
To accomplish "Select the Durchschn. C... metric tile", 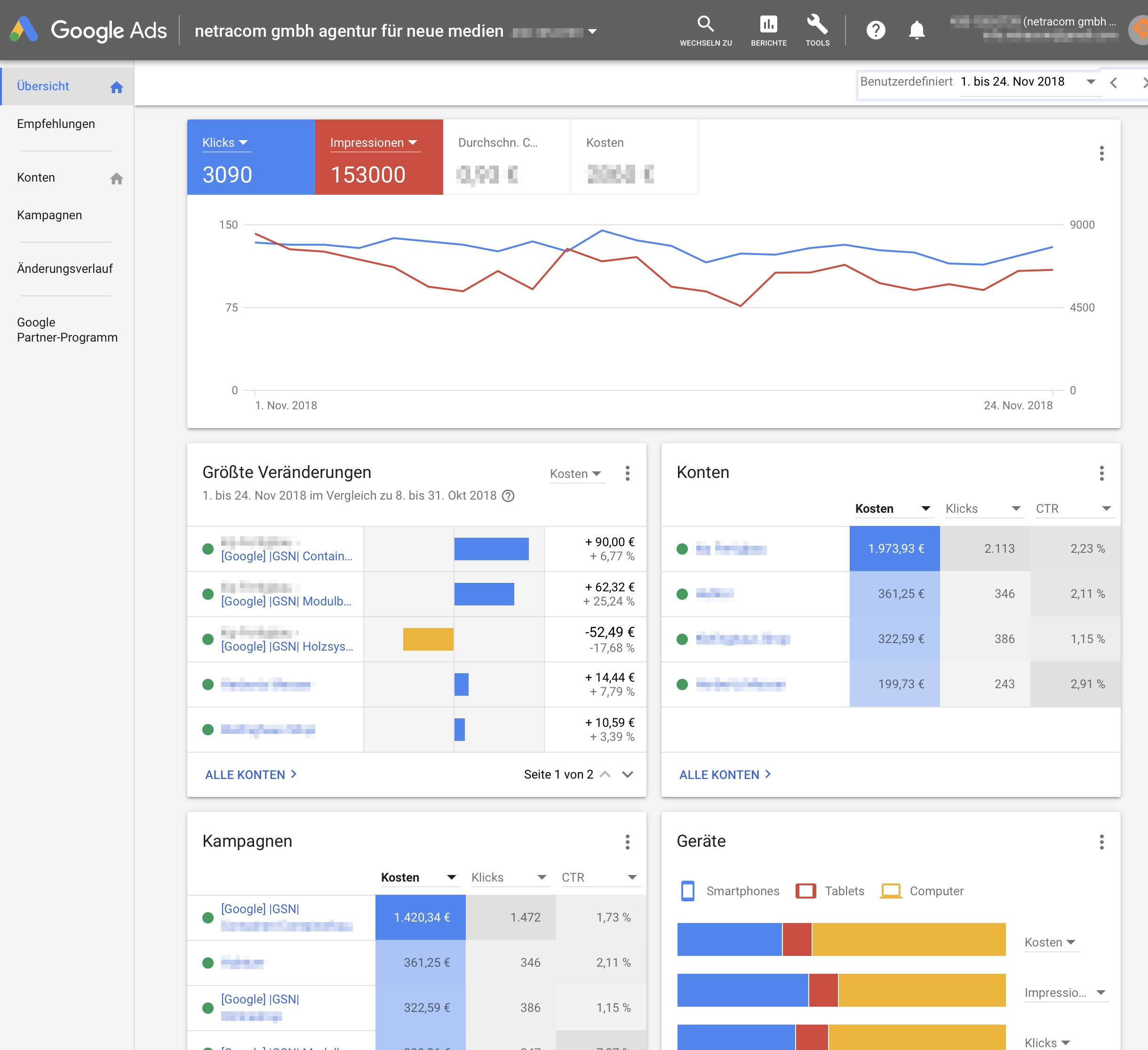I will (x=507, y=157).
